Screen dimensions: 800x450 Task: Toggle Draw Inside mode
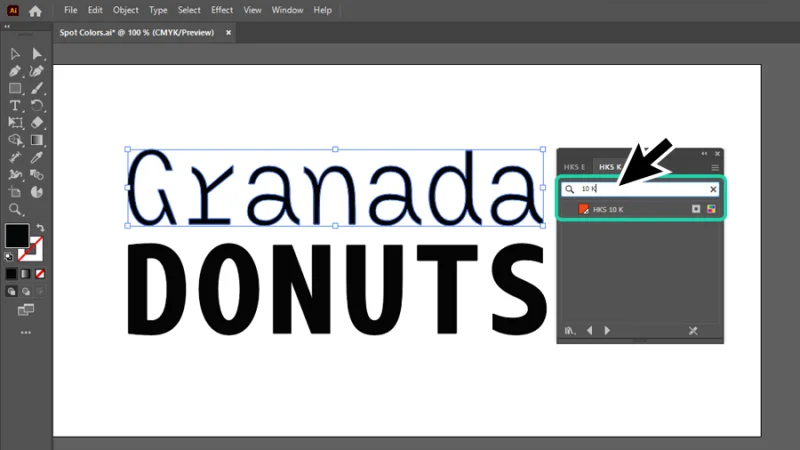[40, 291]
